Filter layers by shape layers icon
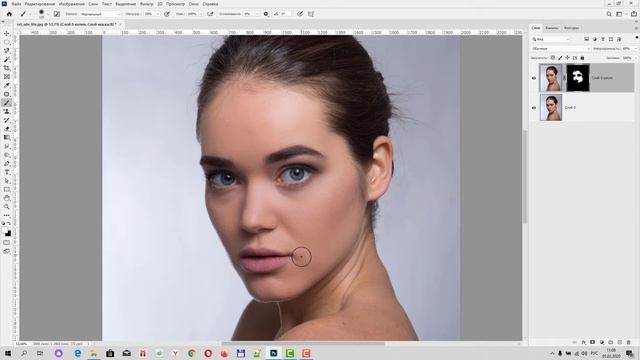This screenshot has width=640, height=360. coord(611,39)
